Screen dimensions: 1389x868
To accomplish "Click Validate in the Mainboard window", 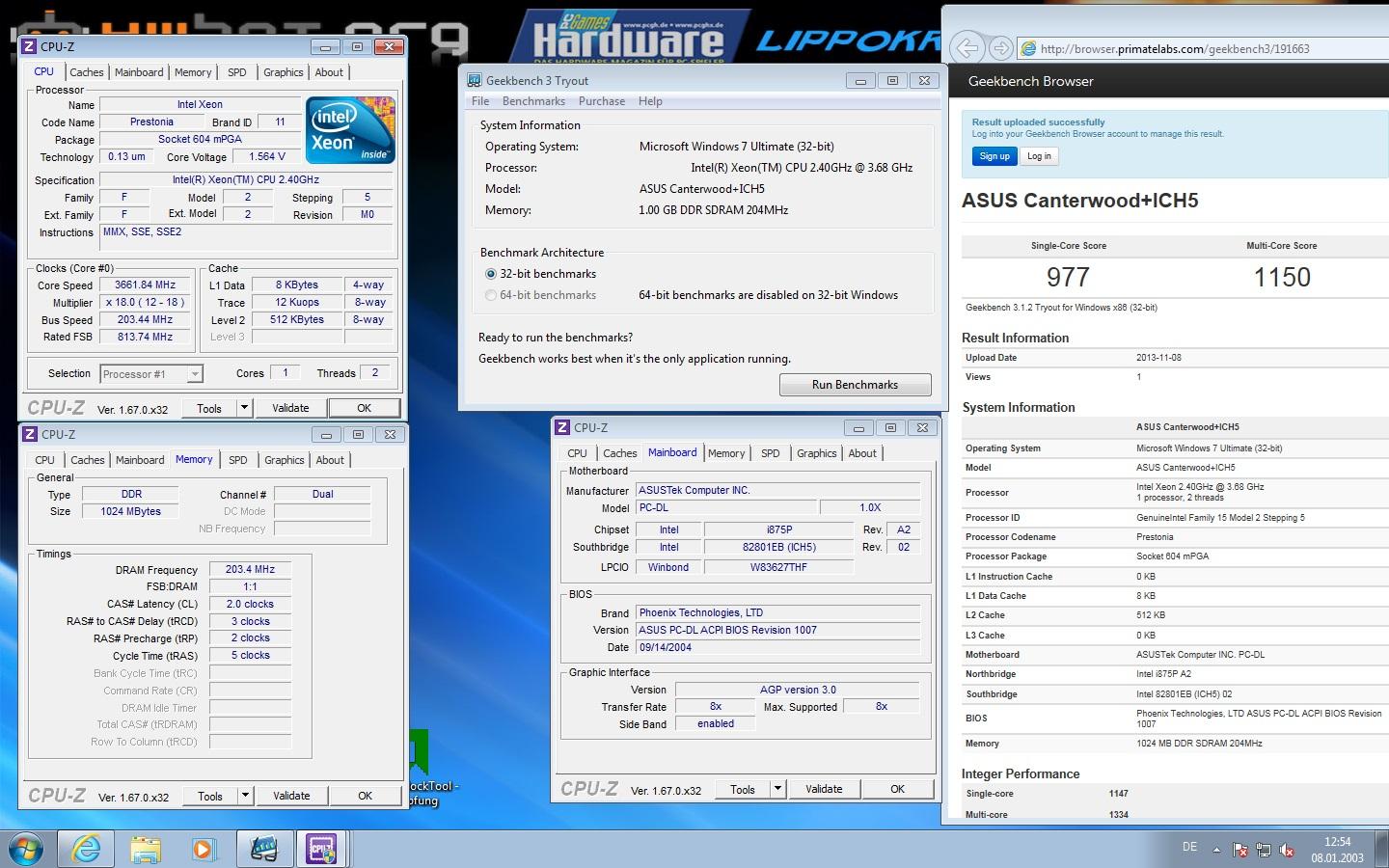I will tap(824, 789).
